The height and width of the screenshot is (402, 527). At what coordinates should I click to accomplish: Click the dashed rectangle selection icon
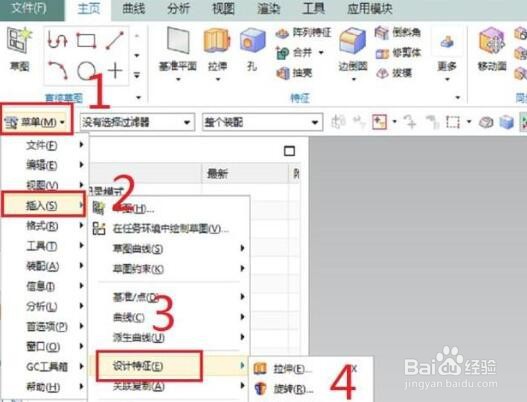453,122
